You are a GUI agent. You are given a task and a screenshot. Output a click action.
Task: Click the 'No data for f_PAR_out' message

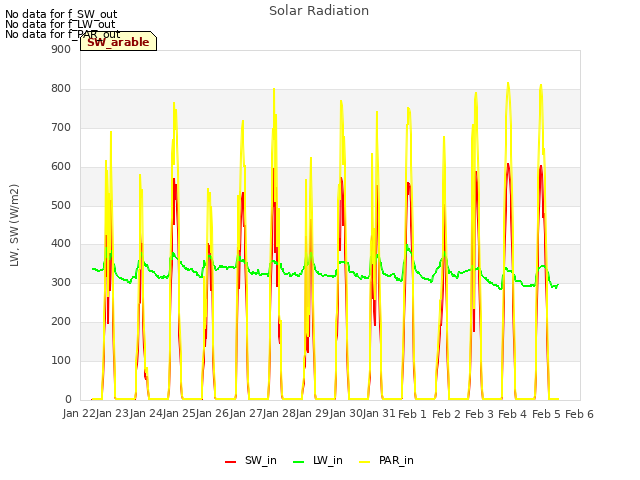click(63, 34)
